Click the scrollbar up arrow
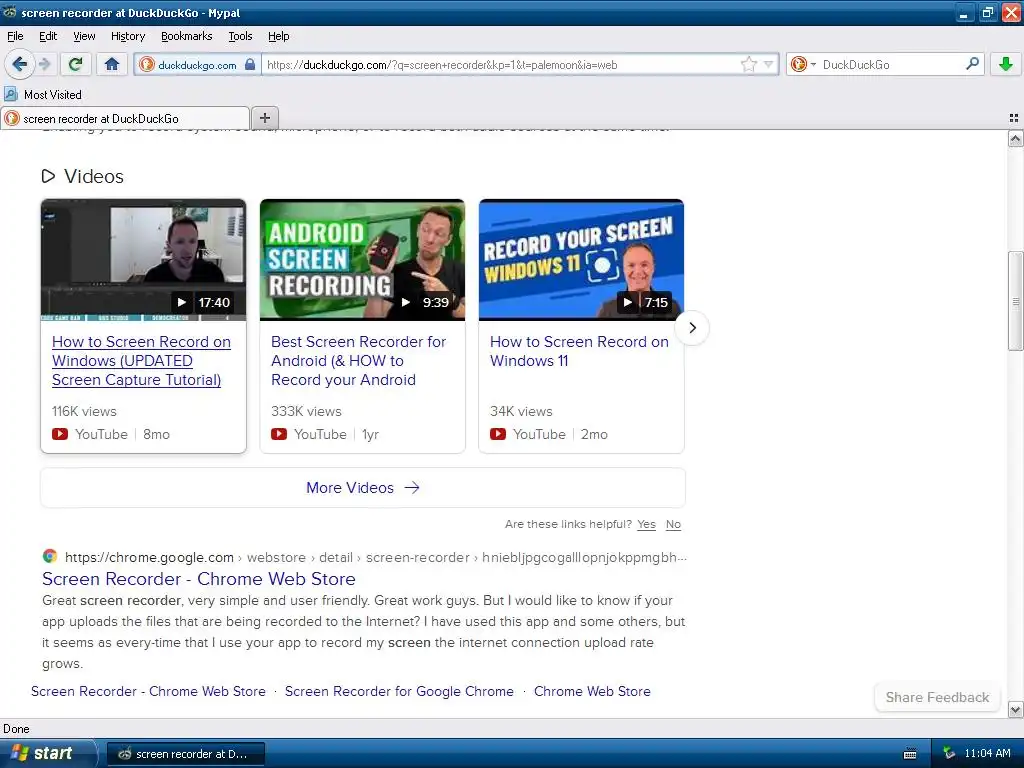The image size is (1024, 768). click(x=1016, y=138)
